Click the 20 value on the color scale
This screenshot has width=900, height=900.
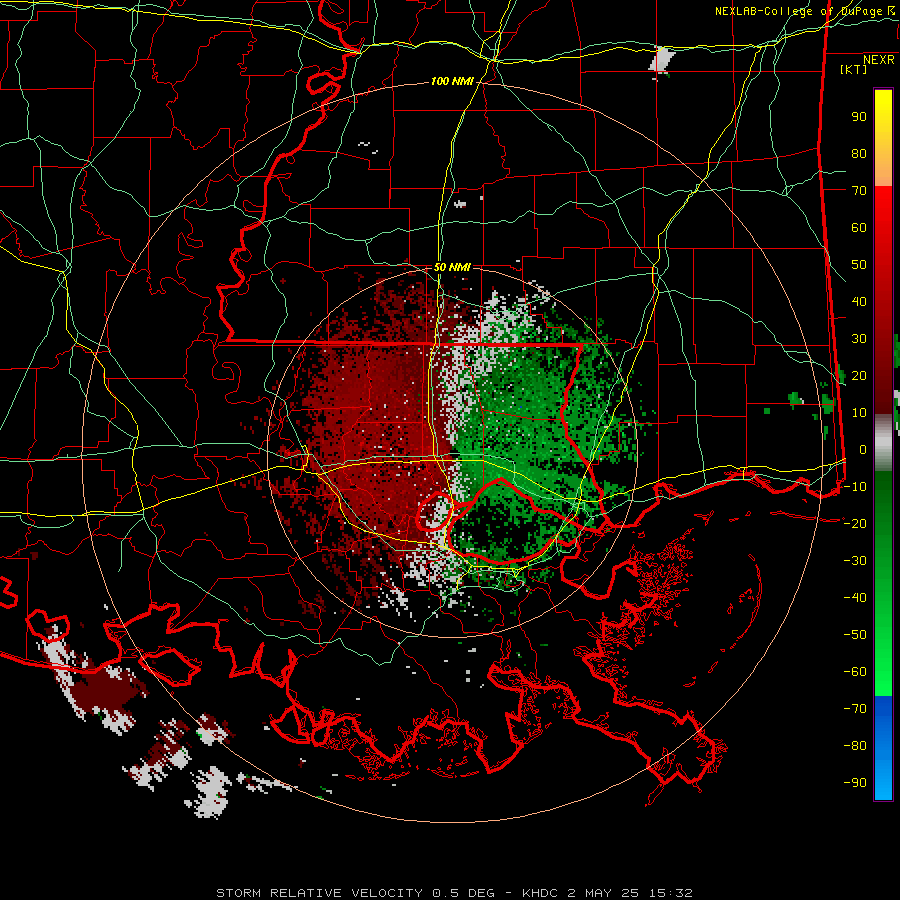(x=859, y=375)
